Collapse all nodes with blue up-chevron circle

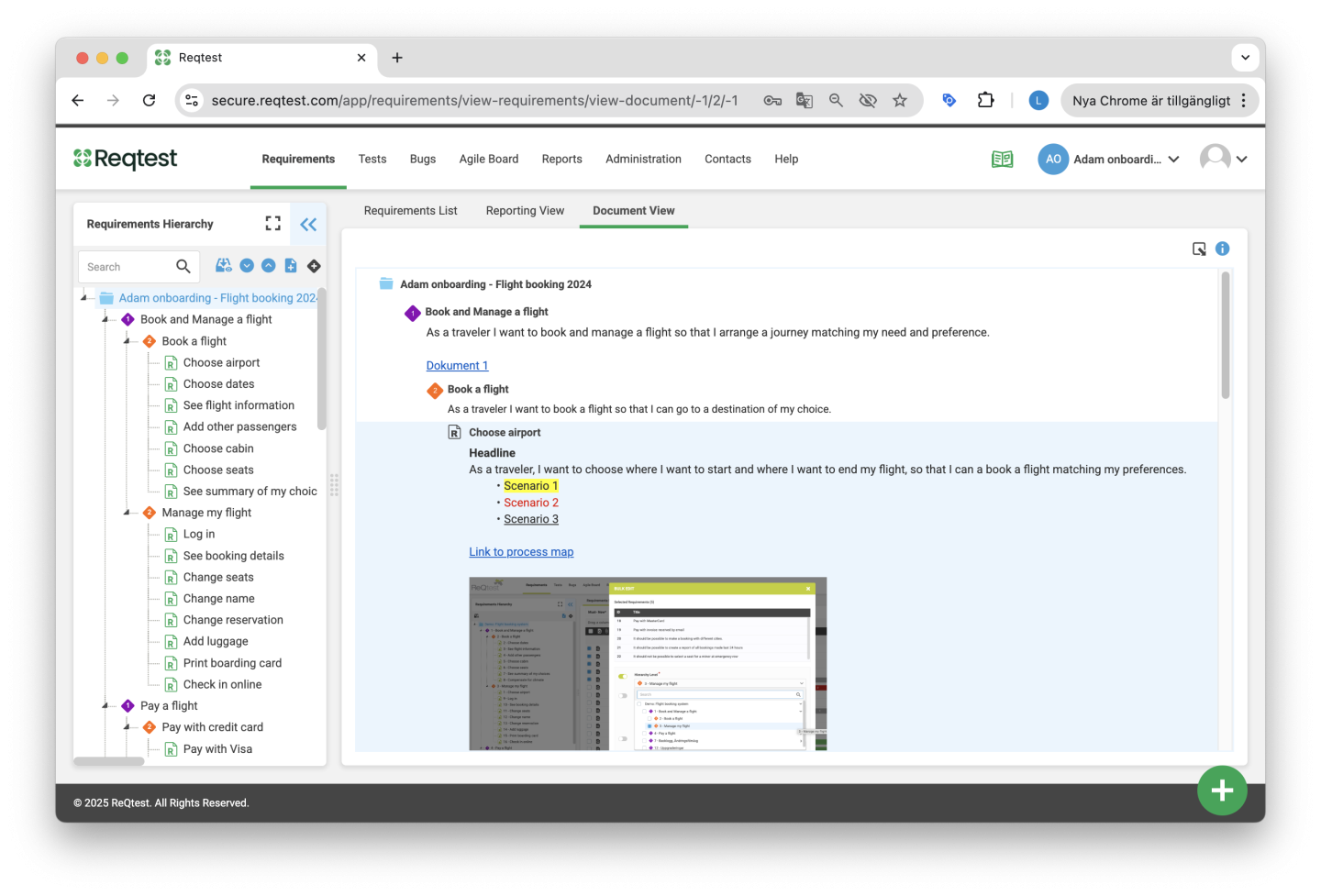coord(269,266)
